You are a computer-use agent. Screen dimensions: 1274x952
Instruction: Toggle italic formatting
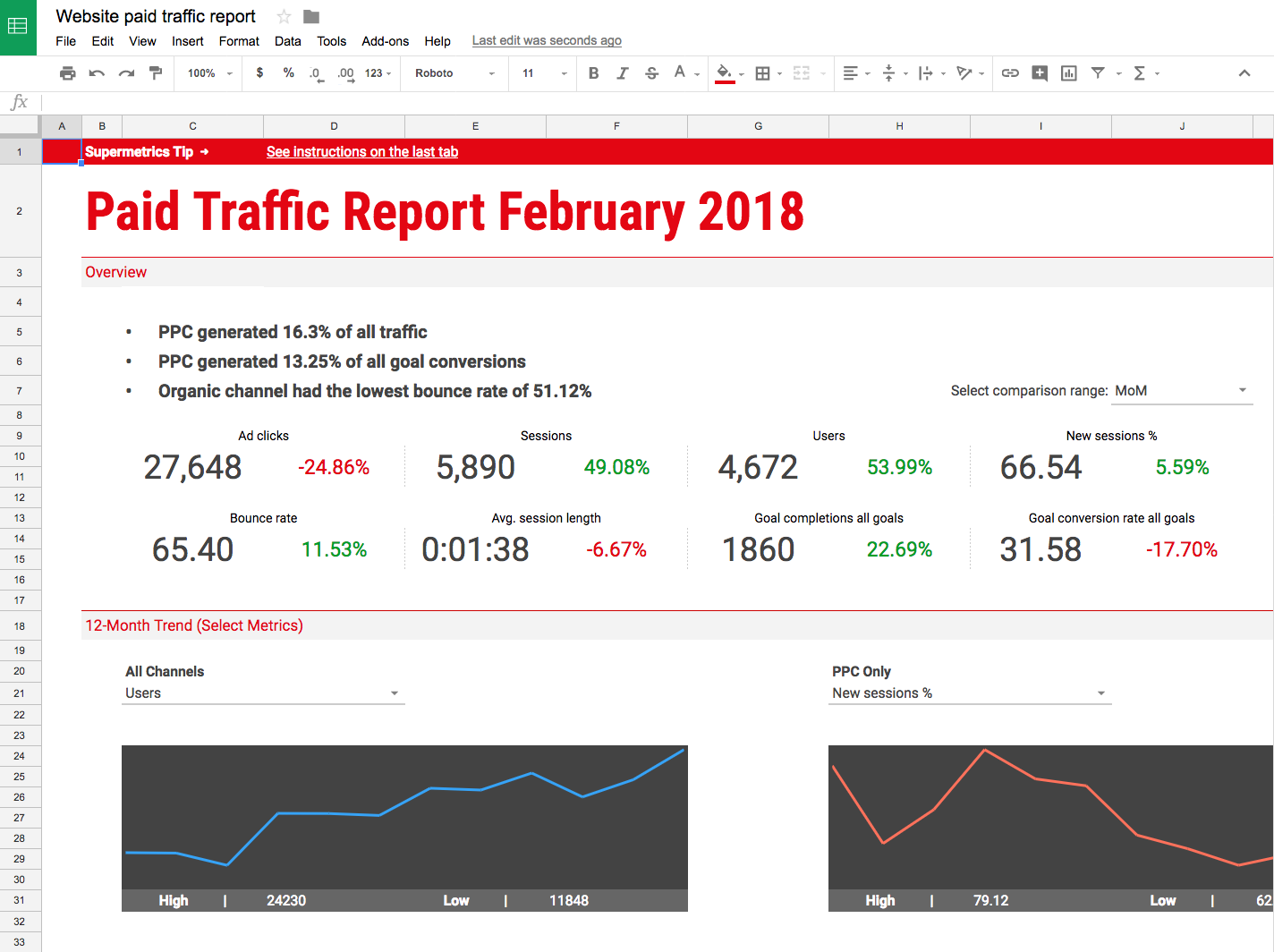point(623,73)
